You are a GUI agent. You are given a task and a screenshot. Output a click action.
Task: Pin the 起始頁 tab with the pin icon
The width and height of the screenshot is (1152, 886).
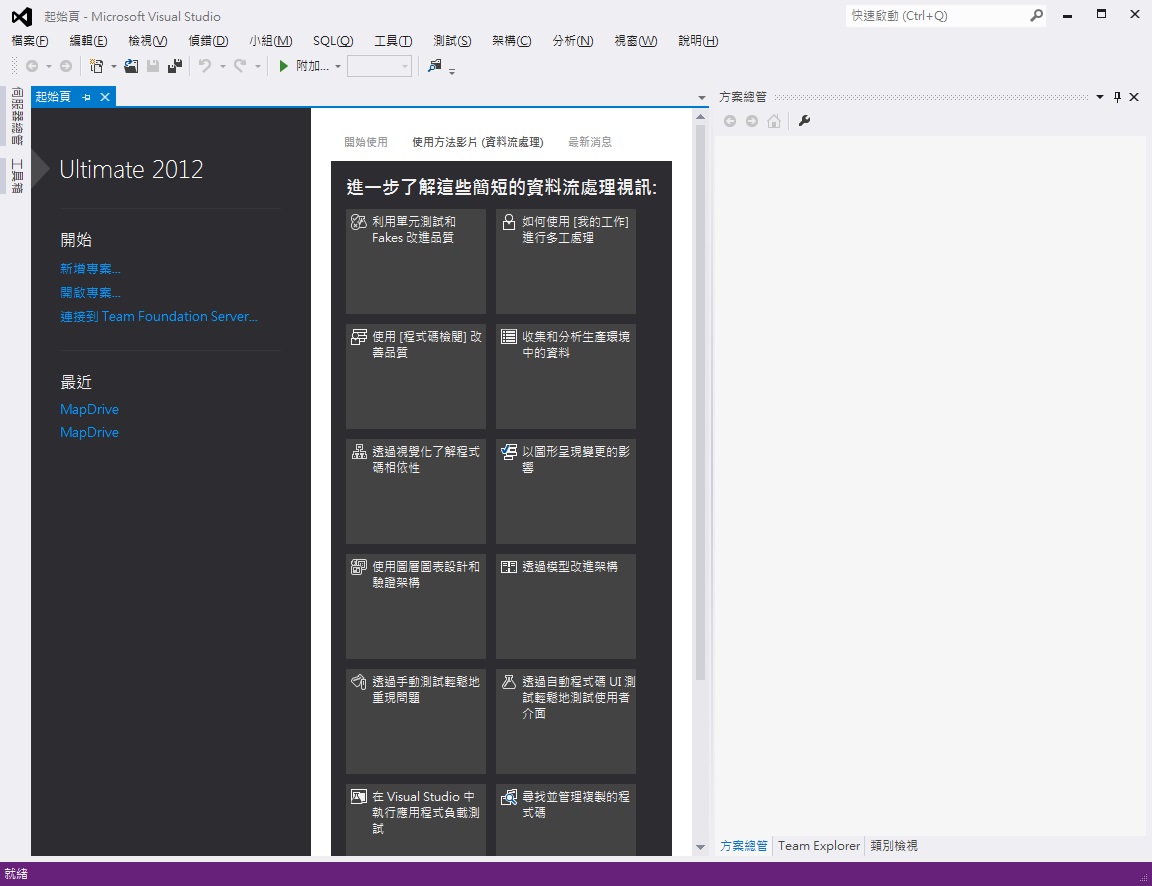(x=87, y=97)
